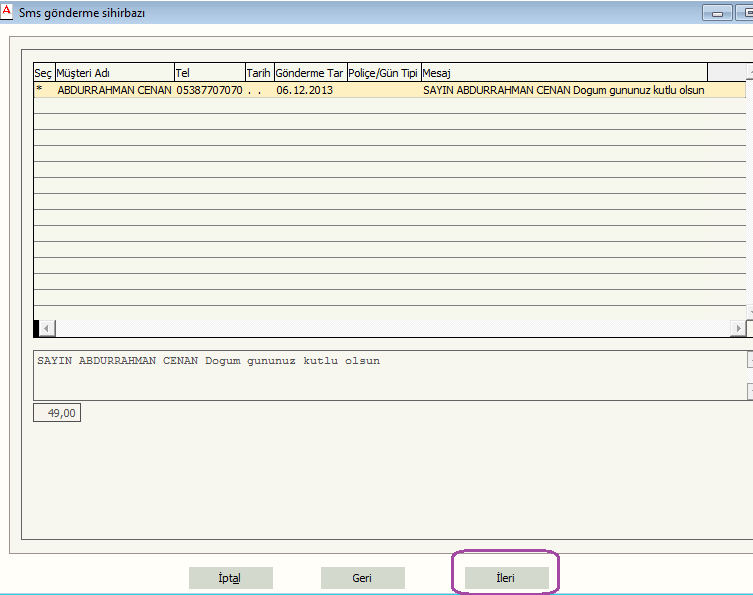Screen dimensions: 753x595
Task: Click the İleri button to proceed
Action: point(506,578)
